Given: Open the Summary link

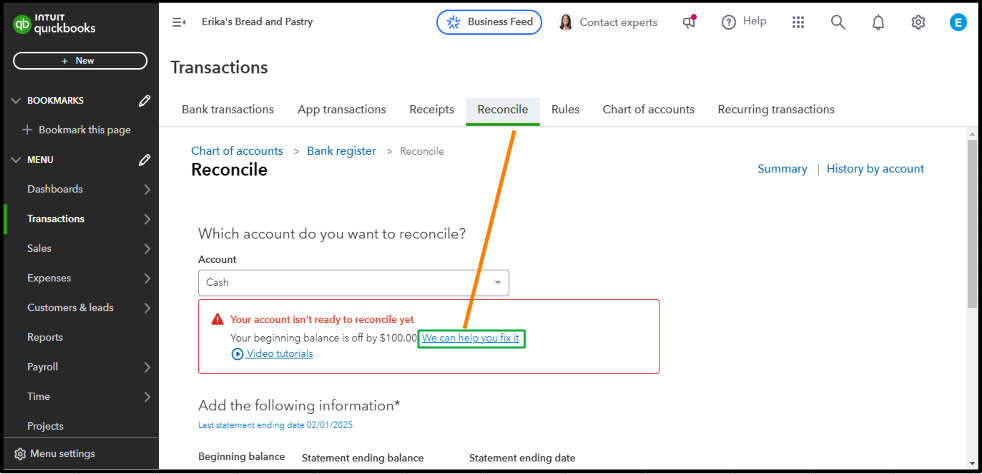Looking at the screenshot, I should click(782, 168).
